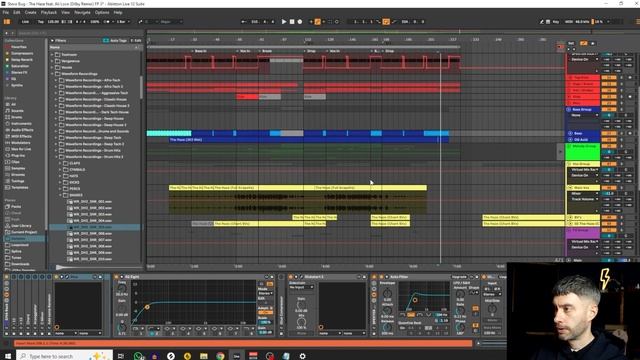Collapse the Filters section
The image size is (640, 360).
coord(52,40)
